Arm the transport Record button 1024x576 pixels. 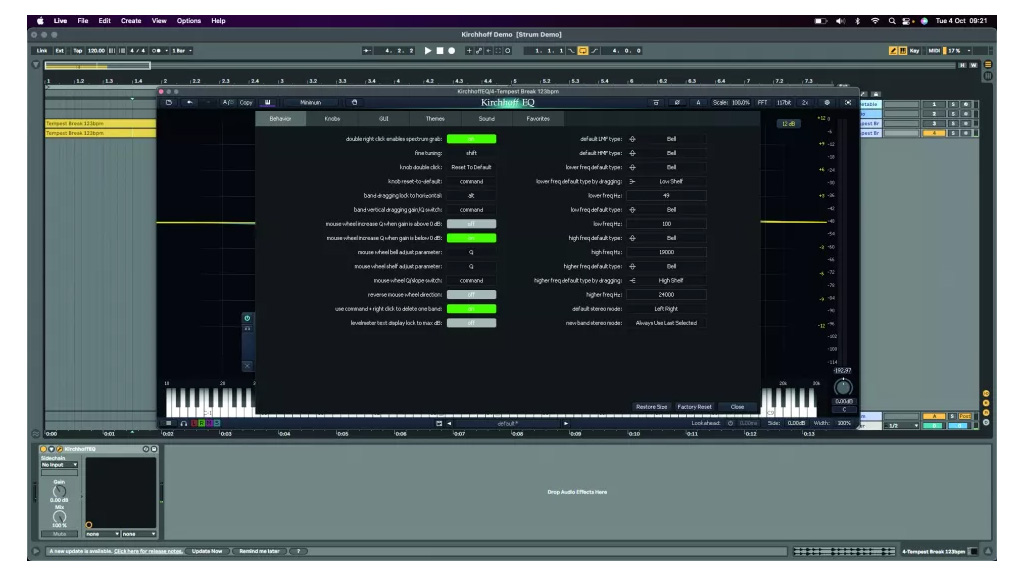(x=451, y=50)
